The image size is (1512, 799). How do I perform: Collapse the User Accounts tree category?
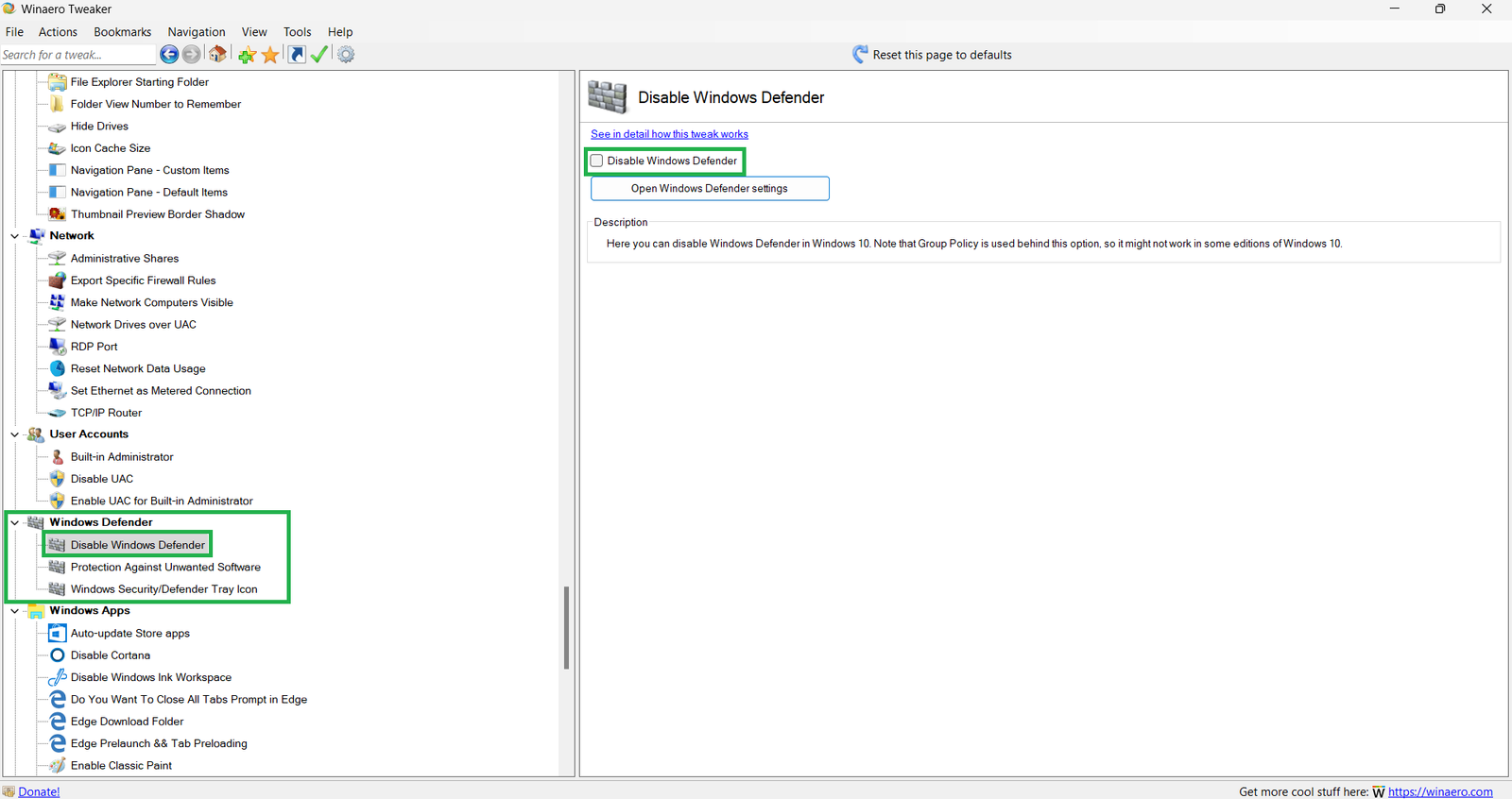[15, 434]
